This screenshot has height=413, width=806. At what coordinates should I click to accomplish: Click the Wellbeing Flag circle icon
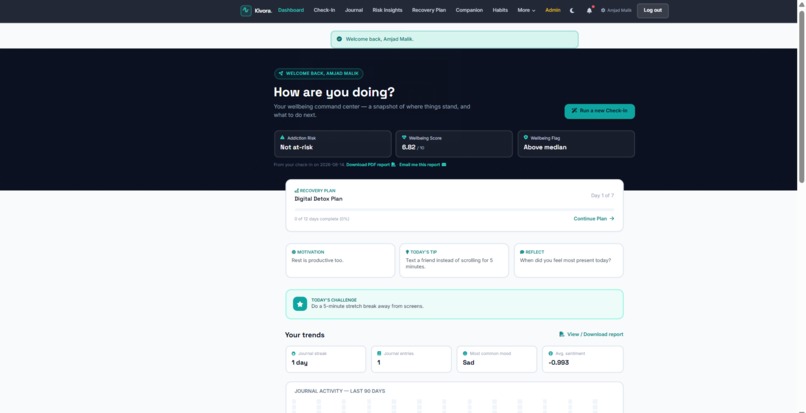[x=526, y=138]
